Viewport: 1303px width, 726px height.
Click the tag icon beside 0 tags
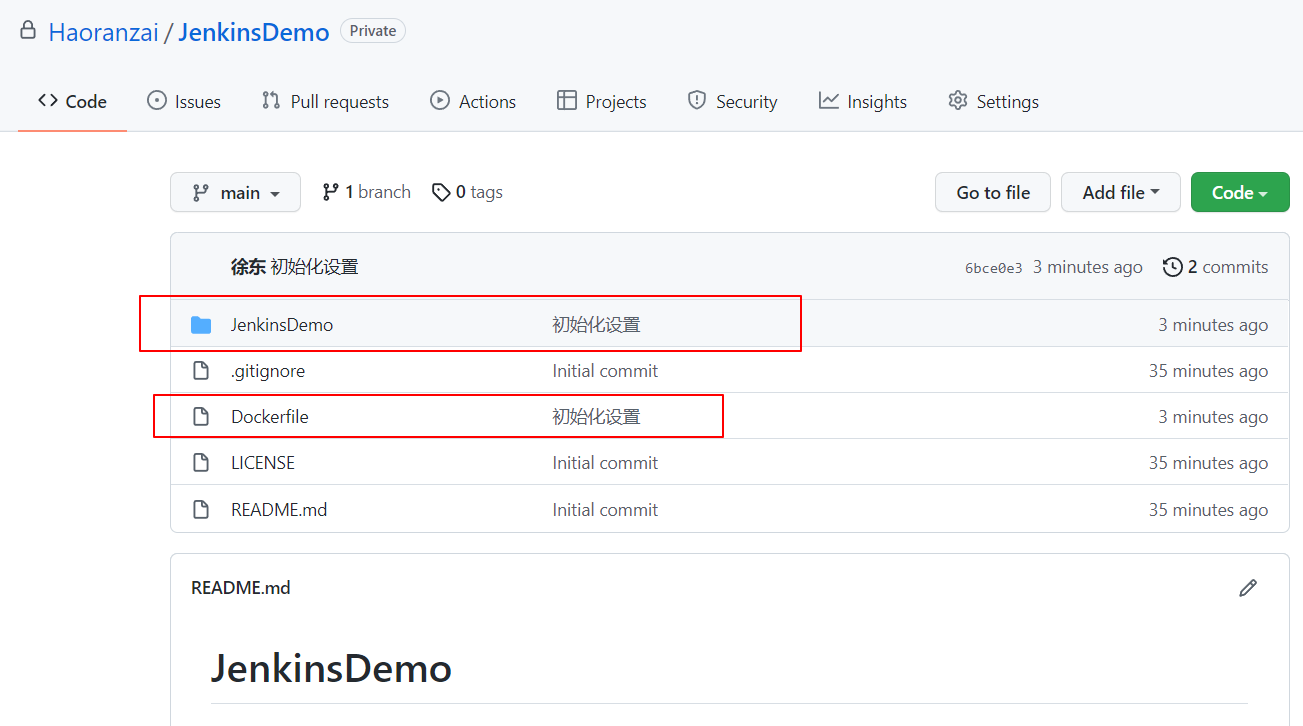[441, 192]
